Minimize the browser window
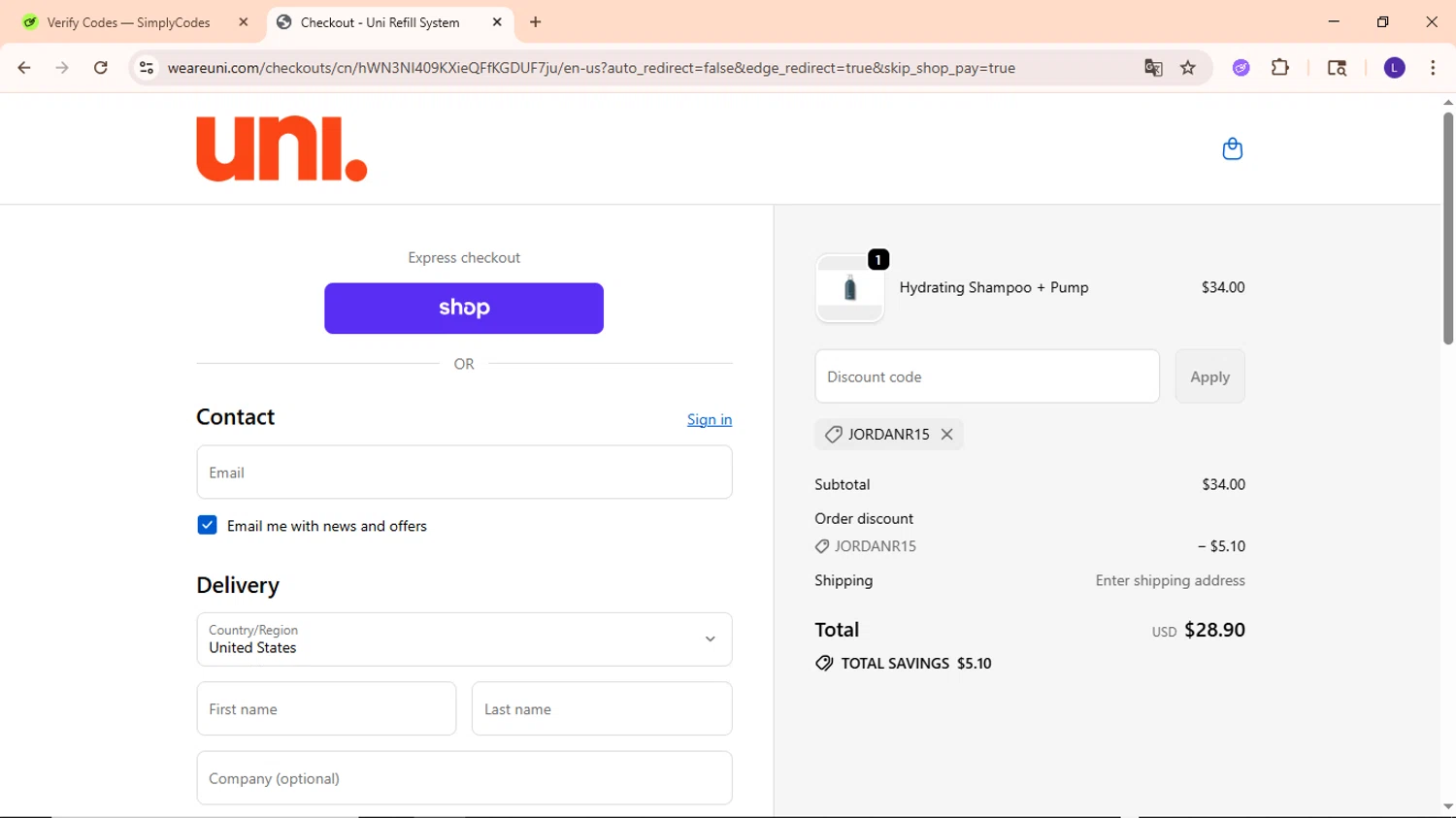1456x818 pixels. (x=1334, y=21)
